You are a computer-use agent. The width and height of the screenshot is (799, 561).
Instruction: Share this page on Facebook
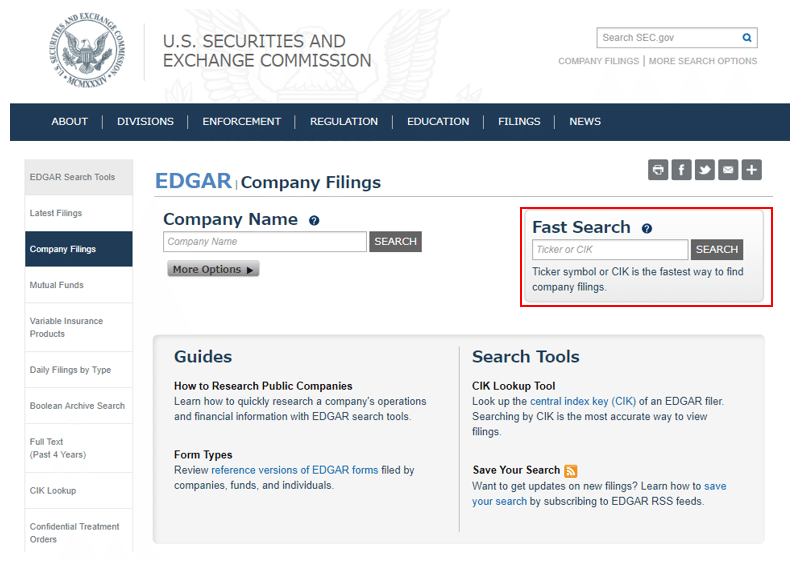click(681, 170)
